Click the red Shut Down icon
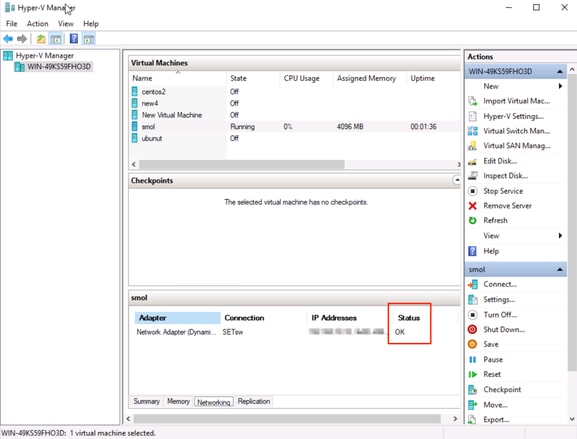The width and height of the screenshot is (577, 439). click(472, 329)
